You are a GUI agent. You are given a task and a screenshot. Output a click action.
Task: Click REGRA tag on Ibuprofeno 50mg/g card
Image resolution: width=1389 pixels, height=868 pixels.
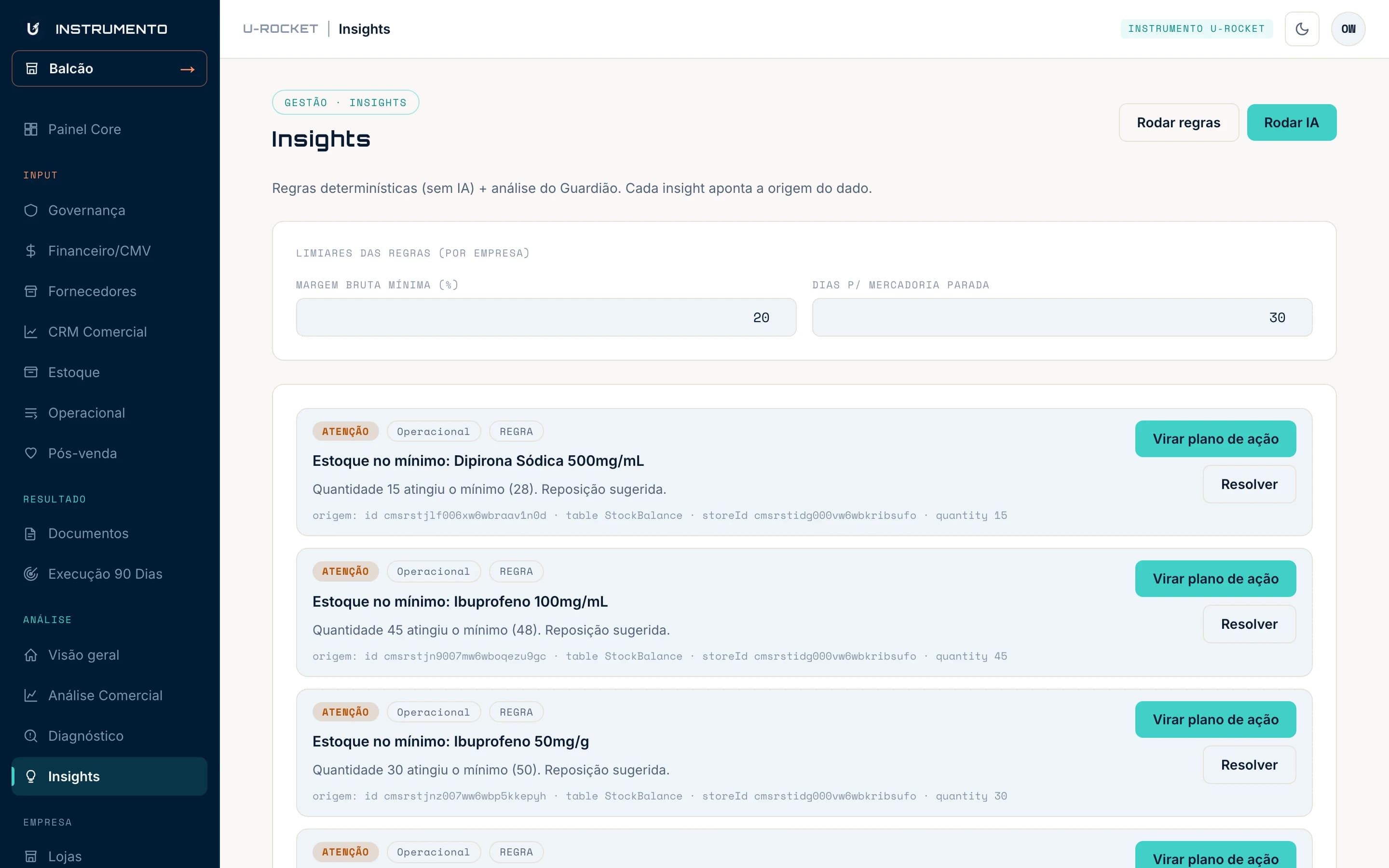516,712
